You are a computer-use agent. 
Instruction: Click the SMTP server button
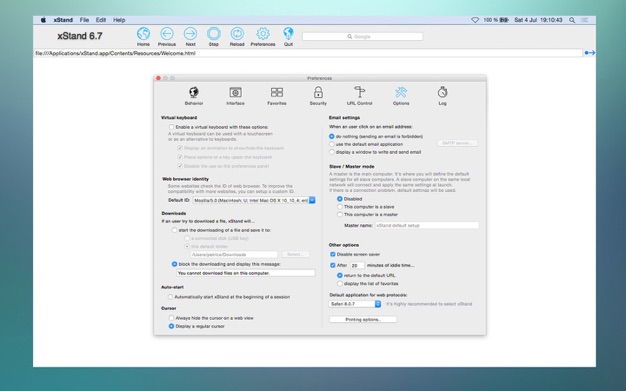coord(458,143)
